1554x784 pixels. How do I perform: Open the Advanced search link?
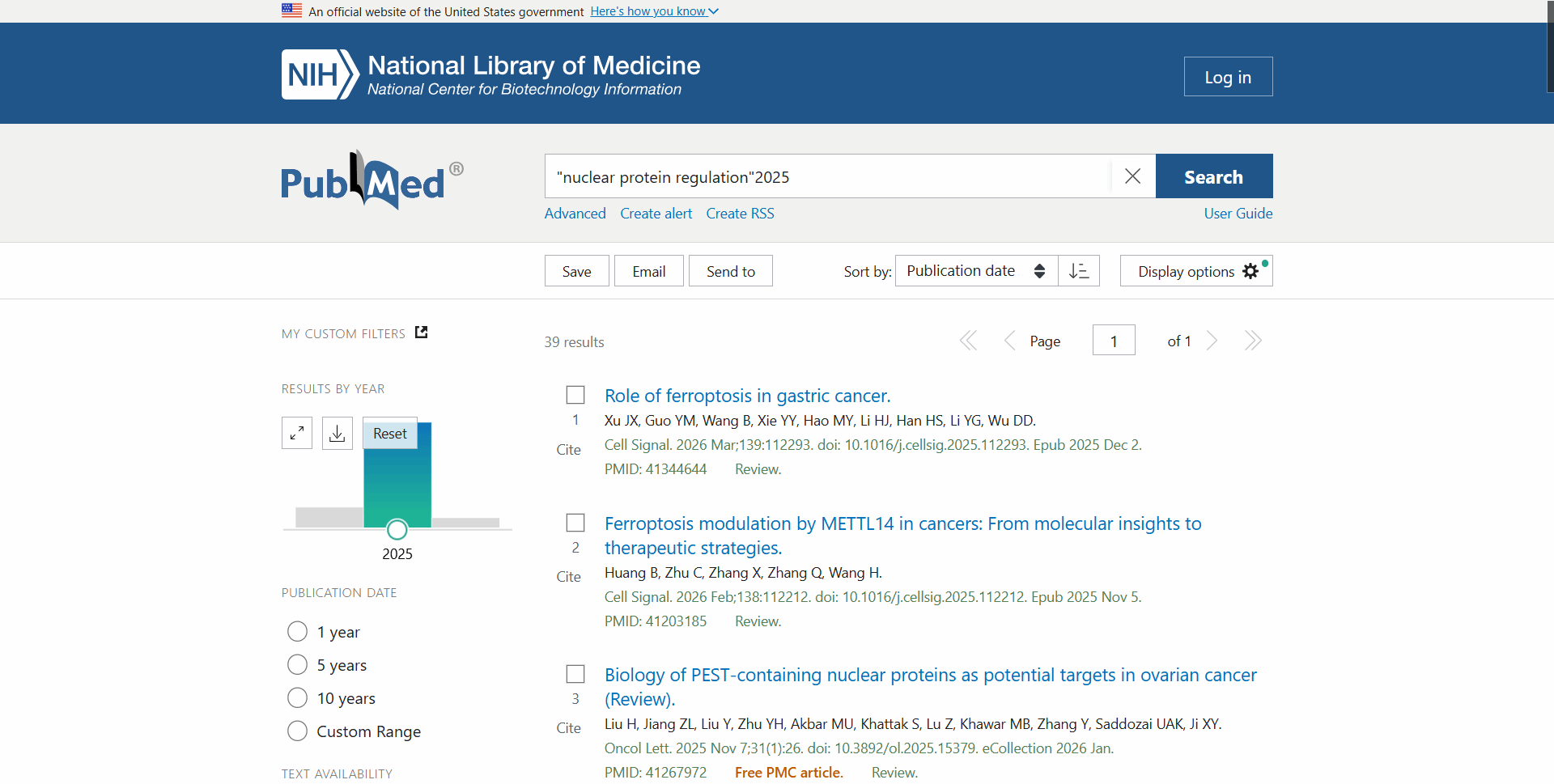[575, 214]
